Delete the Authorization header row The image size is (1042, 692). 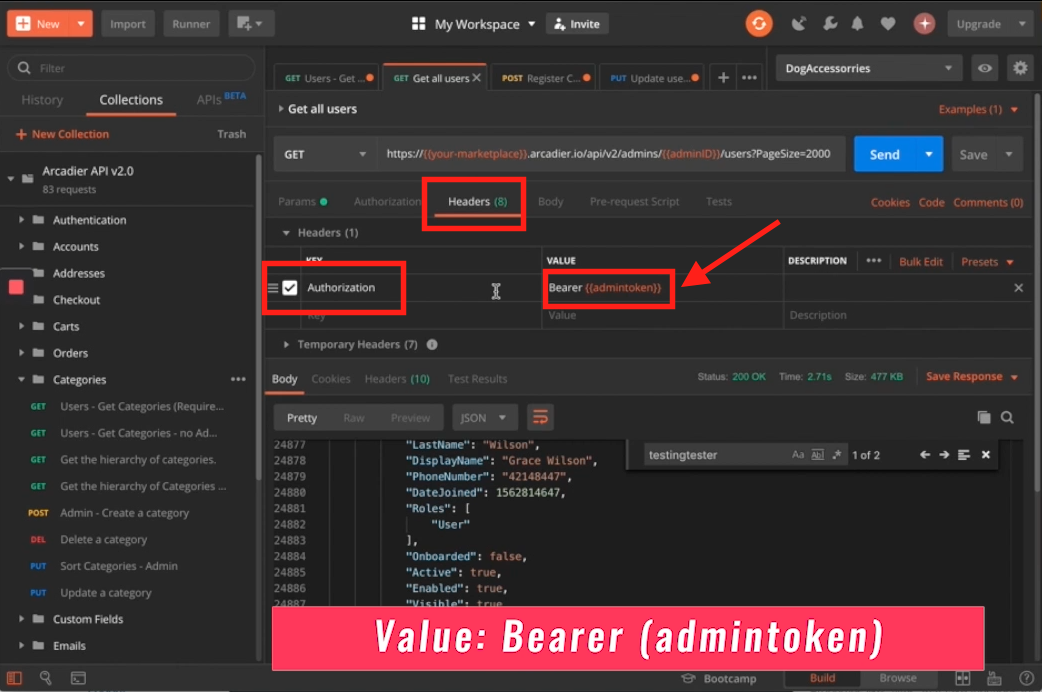click(x=1018, y=288)
